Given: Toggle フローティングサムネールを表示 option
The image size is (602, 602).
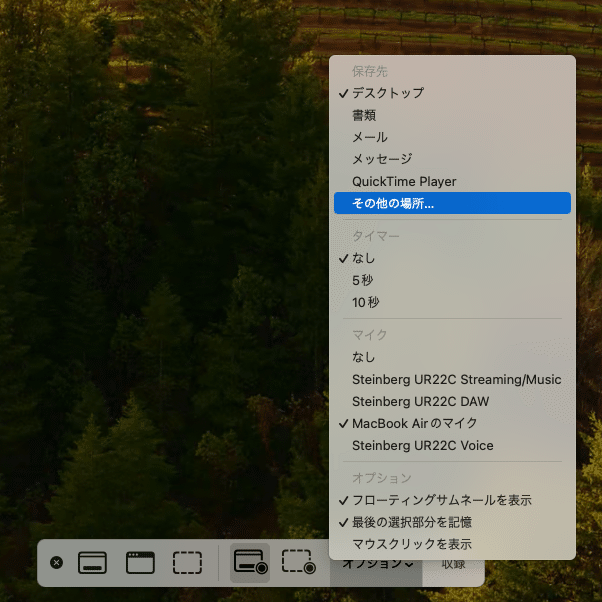Looking at the screenshot, I should (x=452, y=500).
